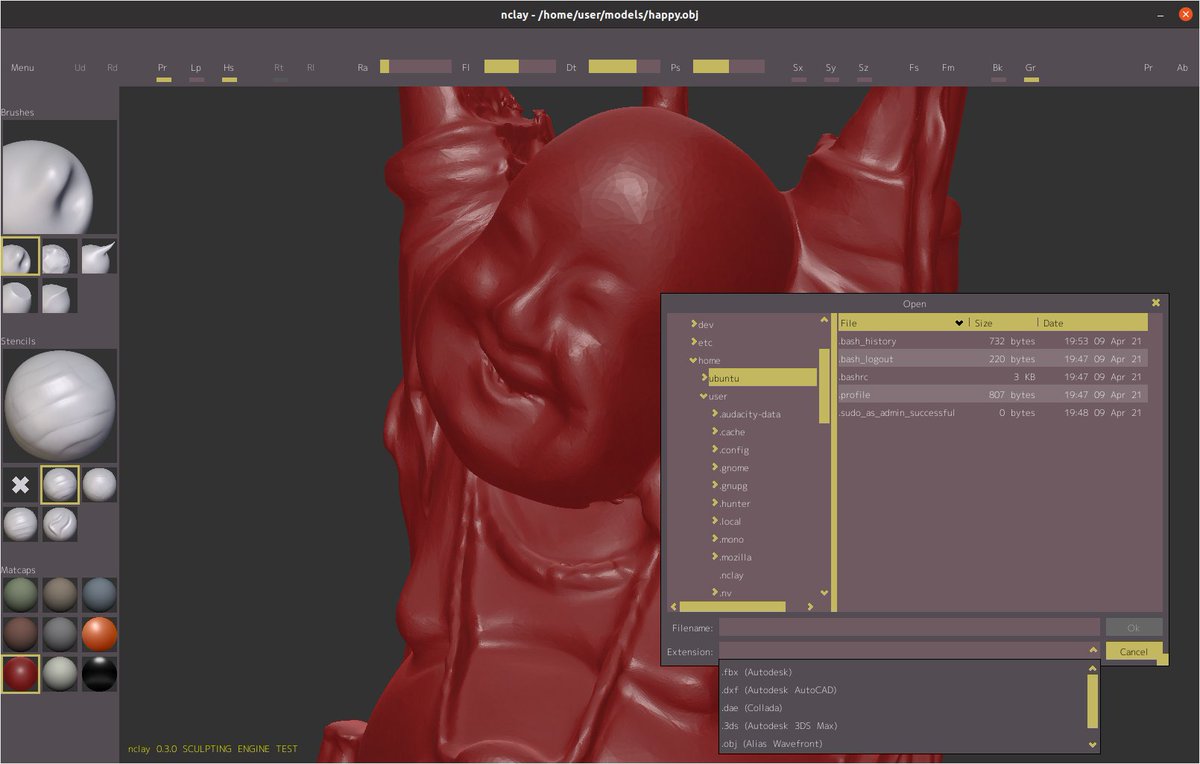1200x764 pixels.
Task: Click the Cancel button
Action: tap(1134, 651)
